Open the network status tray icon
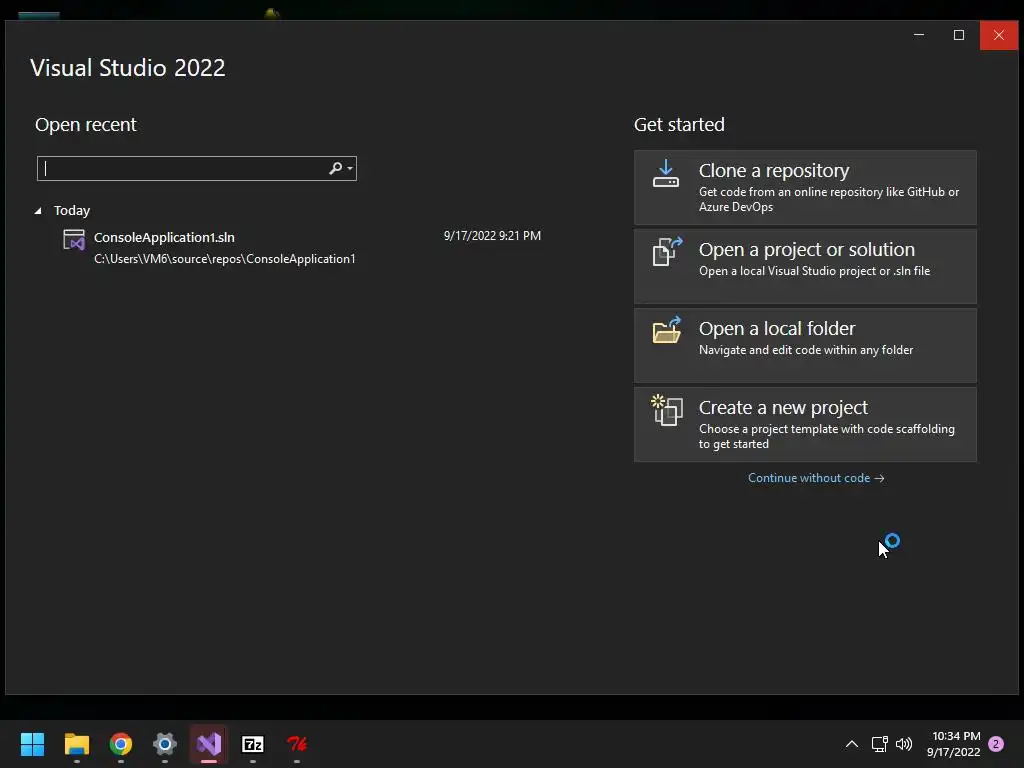 [x=879, y=744]
